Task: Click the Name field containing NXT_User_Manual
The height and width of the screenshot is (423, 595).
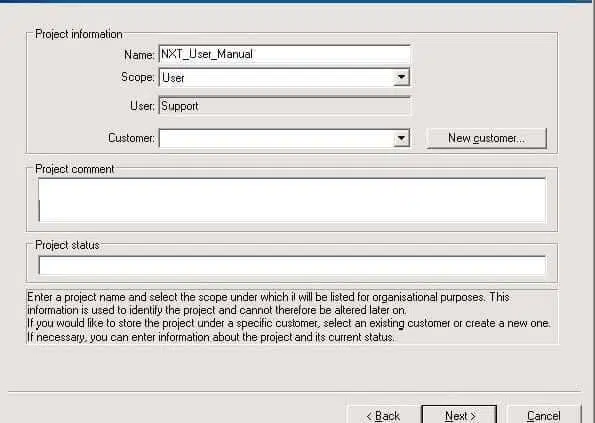Action: click(x=284, y=54)
